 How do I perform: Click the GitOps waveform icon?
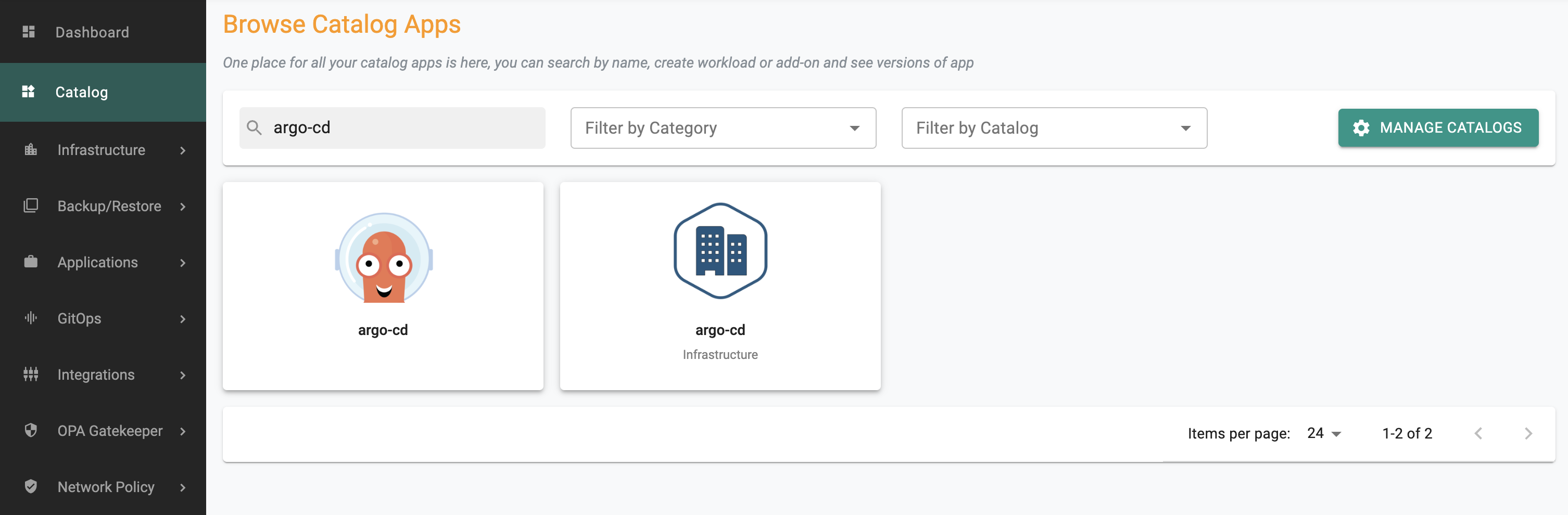click(30, 318)
